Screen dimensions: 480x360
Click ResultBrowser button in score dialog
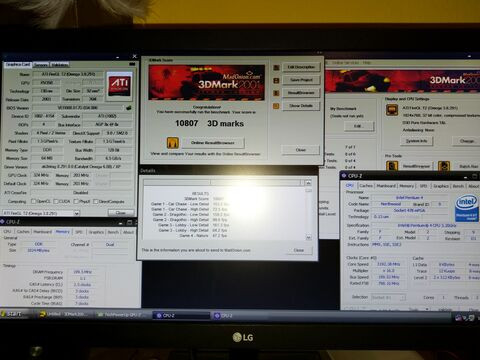click(x=301, y=93)
